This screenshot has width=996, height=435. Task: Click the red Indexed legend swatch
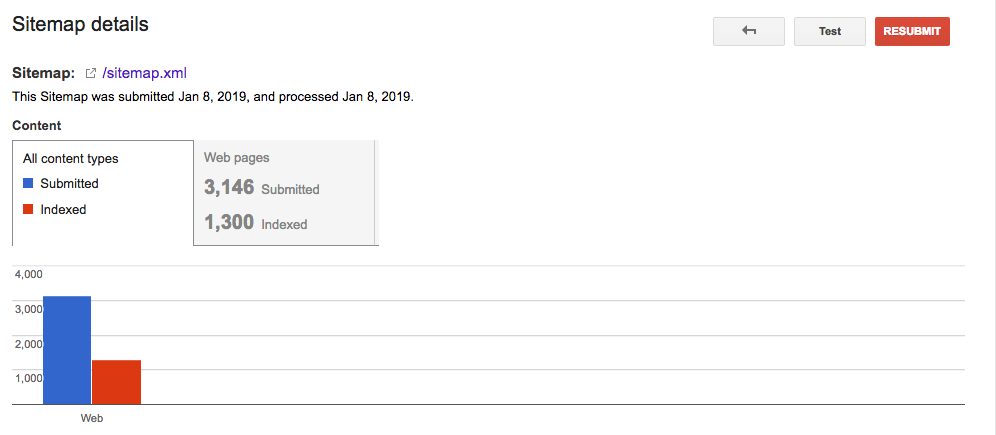pos(28,209)
